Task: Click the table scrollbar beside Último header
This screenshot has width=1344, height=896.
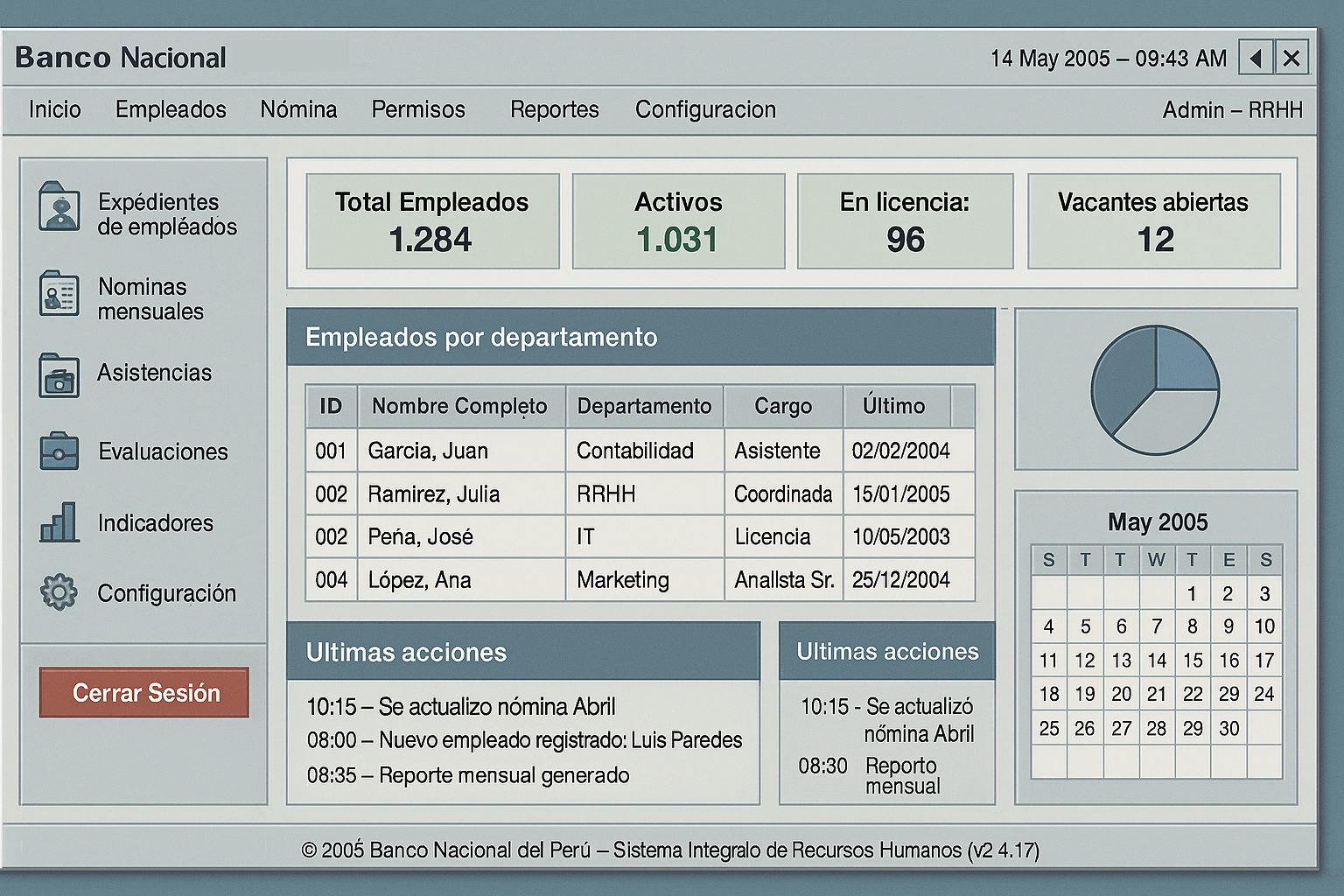Action: coord(962,406)
